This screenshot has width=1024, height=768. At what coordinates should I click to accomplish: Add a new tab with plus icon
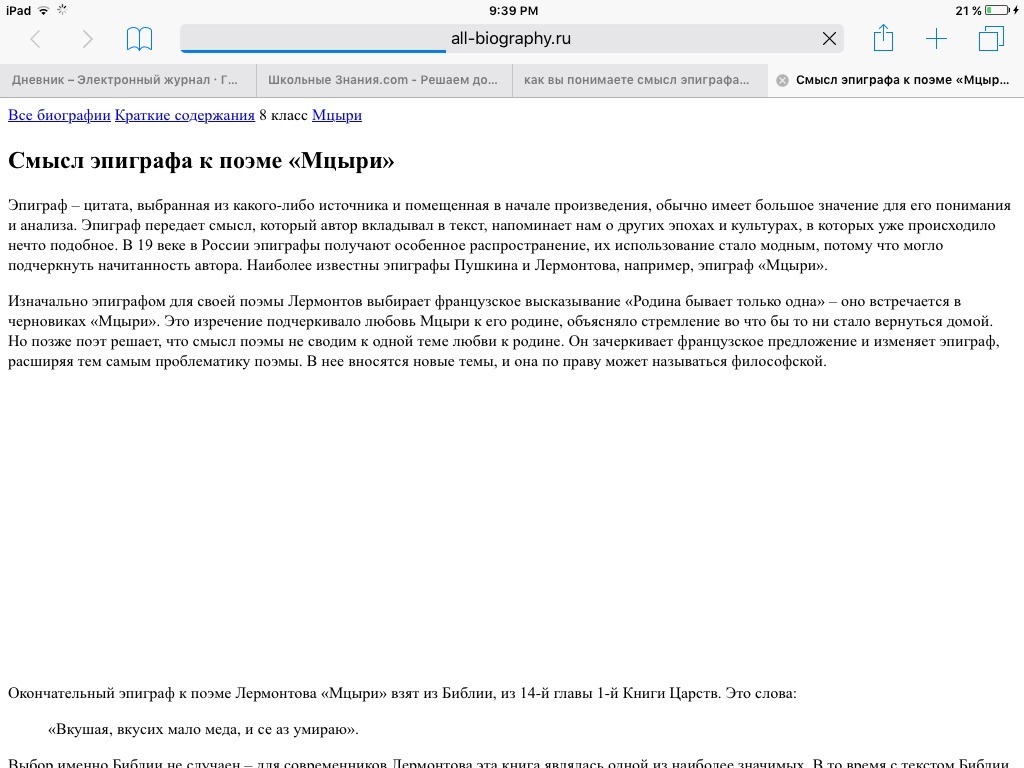pos(936,39)
